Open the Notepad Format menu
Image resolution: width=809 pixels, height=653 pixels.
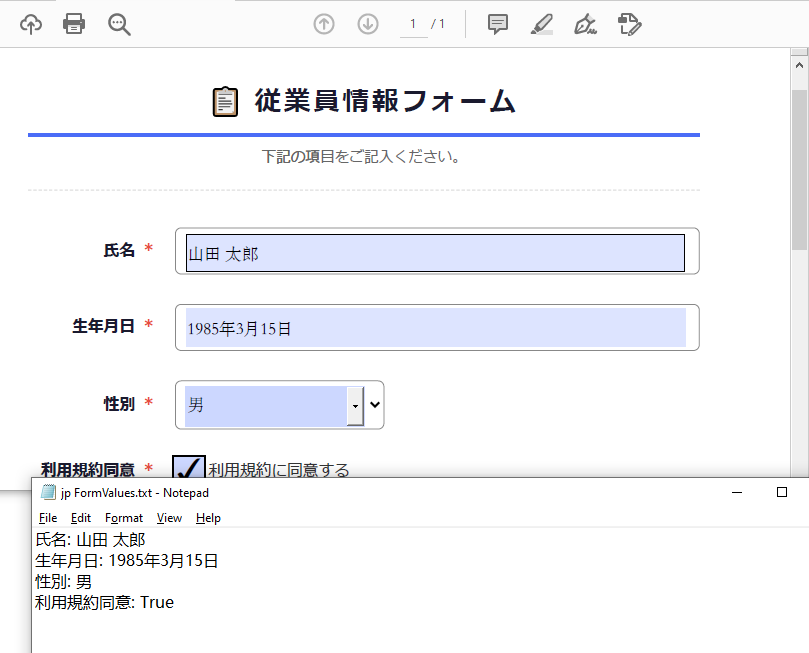click(124, 518)
